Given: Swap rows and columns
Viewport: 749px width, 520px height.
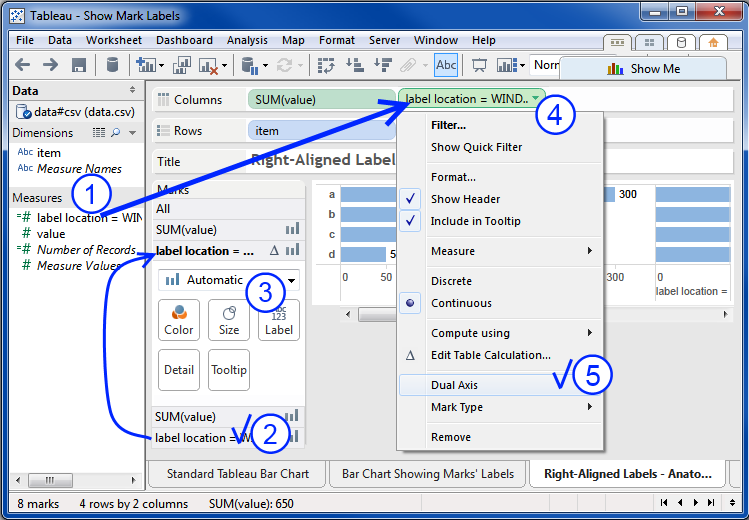Looking at the screenshot, I should [x=326, y=65].
